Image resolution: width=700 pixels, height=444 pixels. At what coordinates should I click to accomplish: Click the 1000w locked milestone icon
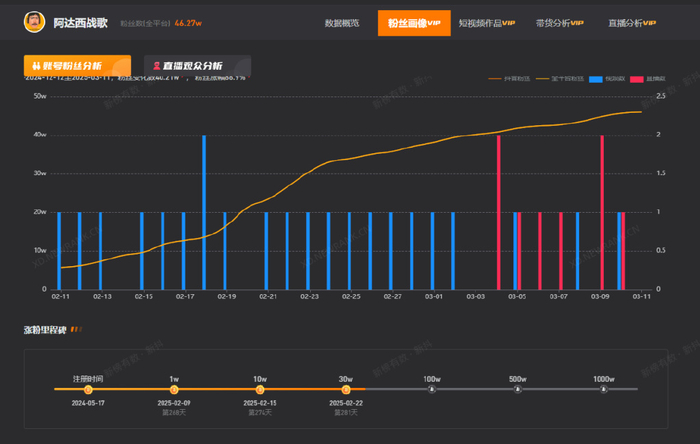click(604, 390)
